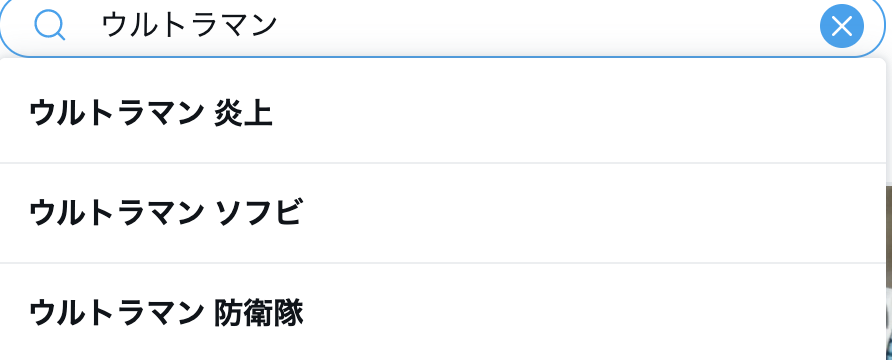
Task: Choose the second autocomplete result, ソフビ
Action: pyautogui.click(x=443, y=213)
